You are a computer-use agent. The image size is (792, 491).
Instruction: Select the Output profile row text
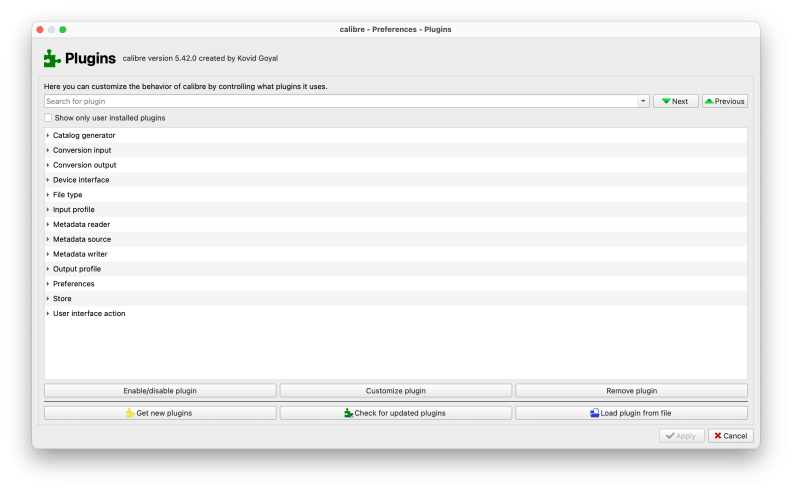[77, 269]
